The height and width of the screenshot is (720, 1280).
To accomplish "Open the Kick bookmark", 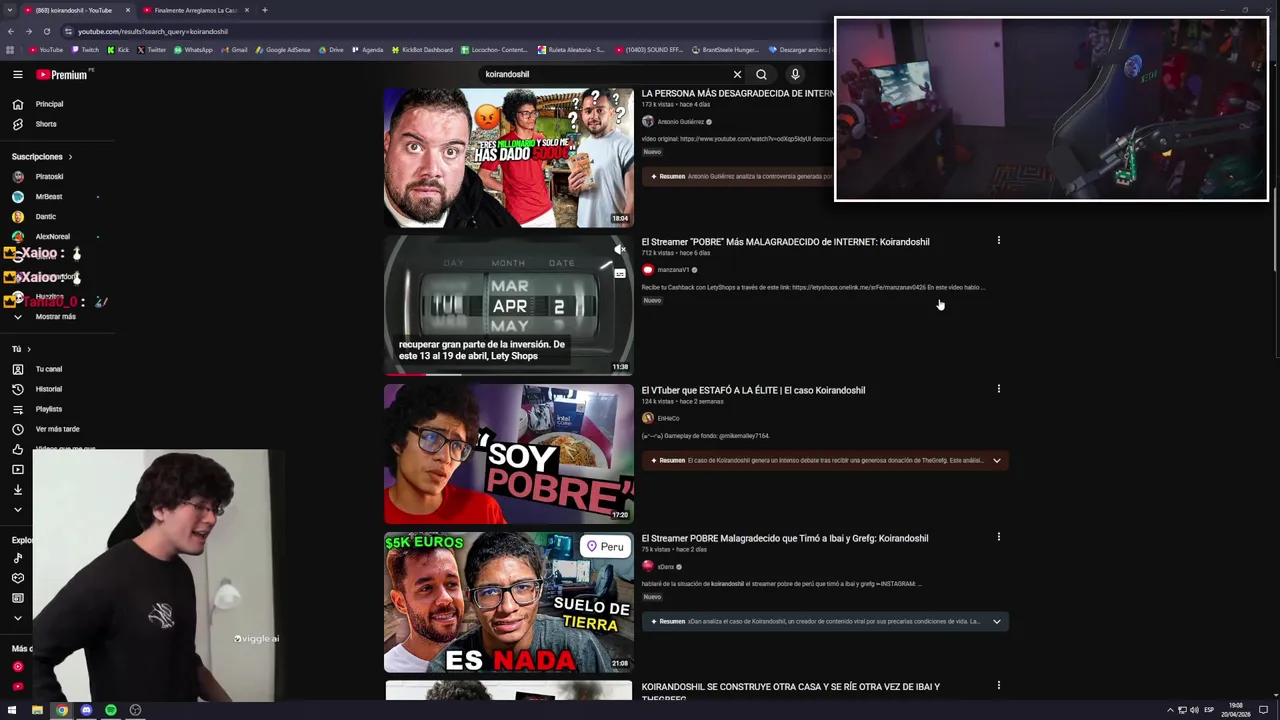I will [118, 50].
